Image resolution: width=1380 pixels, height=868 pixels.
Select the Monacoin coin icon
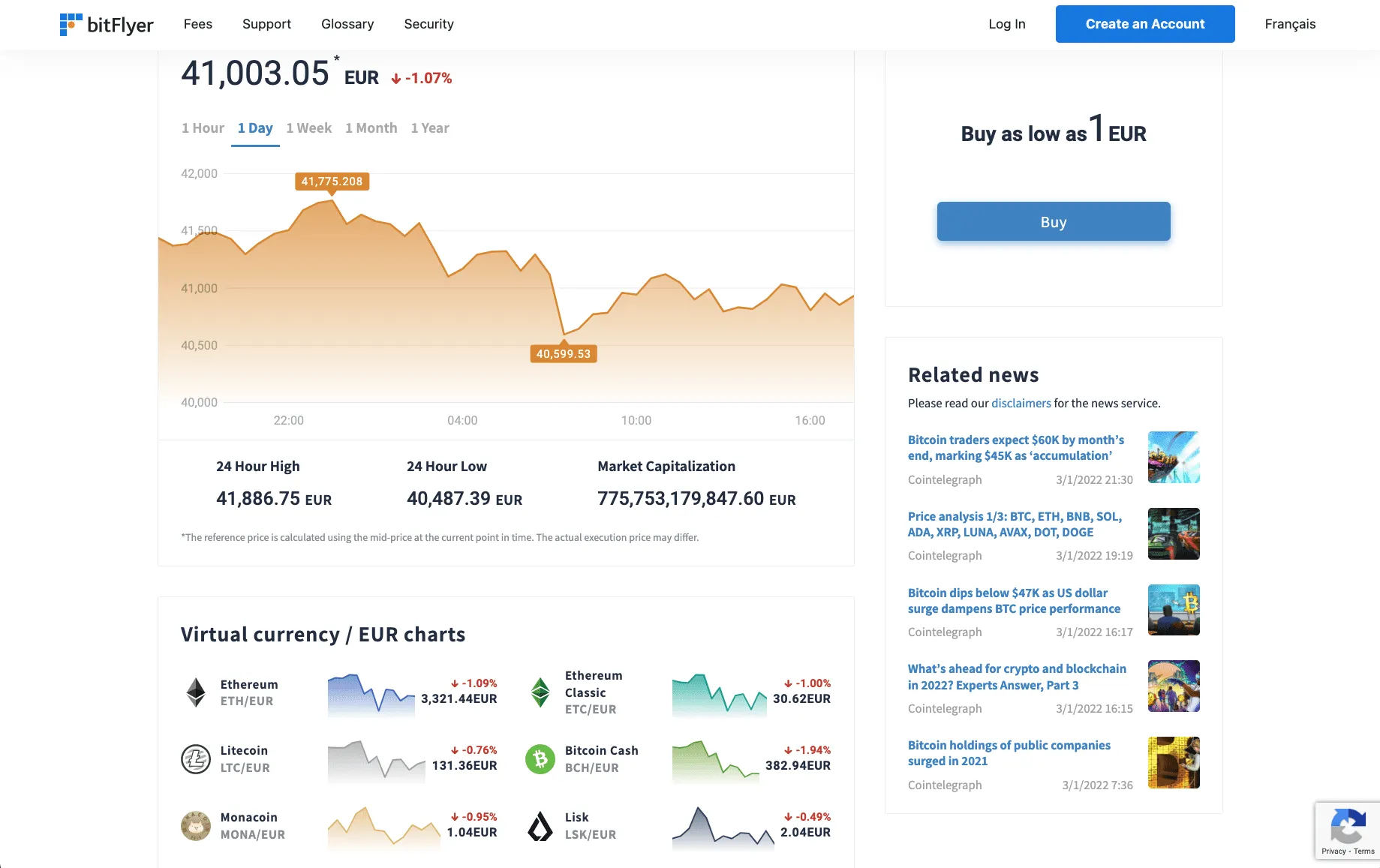coord(196,826)
